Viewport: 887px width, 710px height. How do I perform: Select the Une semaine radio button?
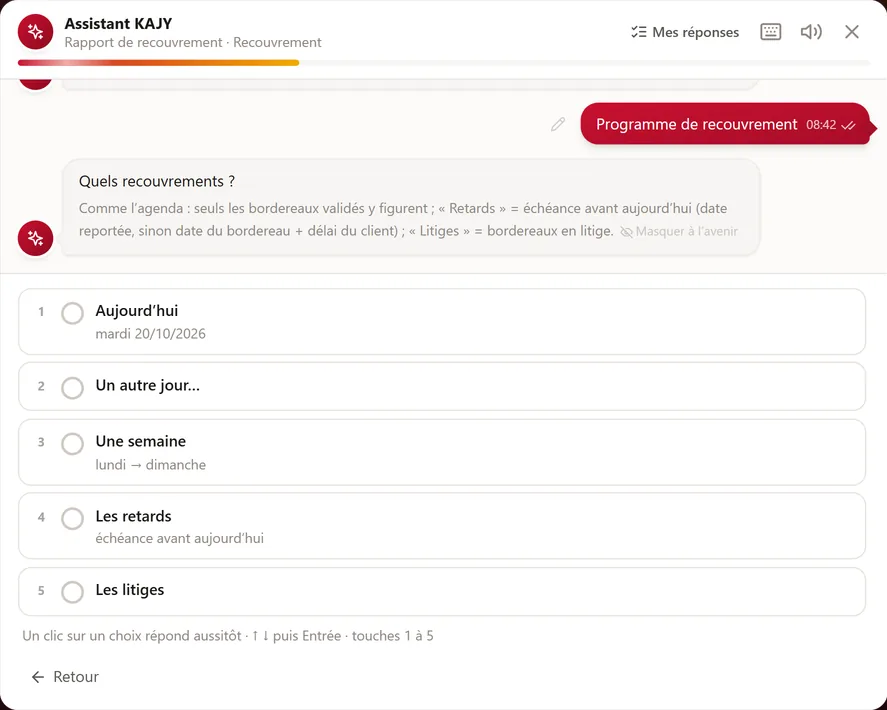72,444
